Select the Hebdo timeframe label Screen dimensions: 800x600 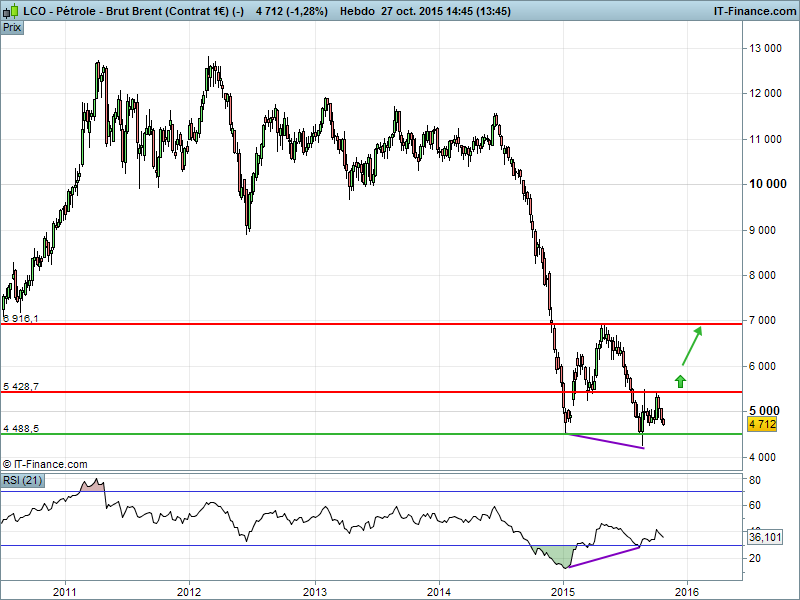357,11
